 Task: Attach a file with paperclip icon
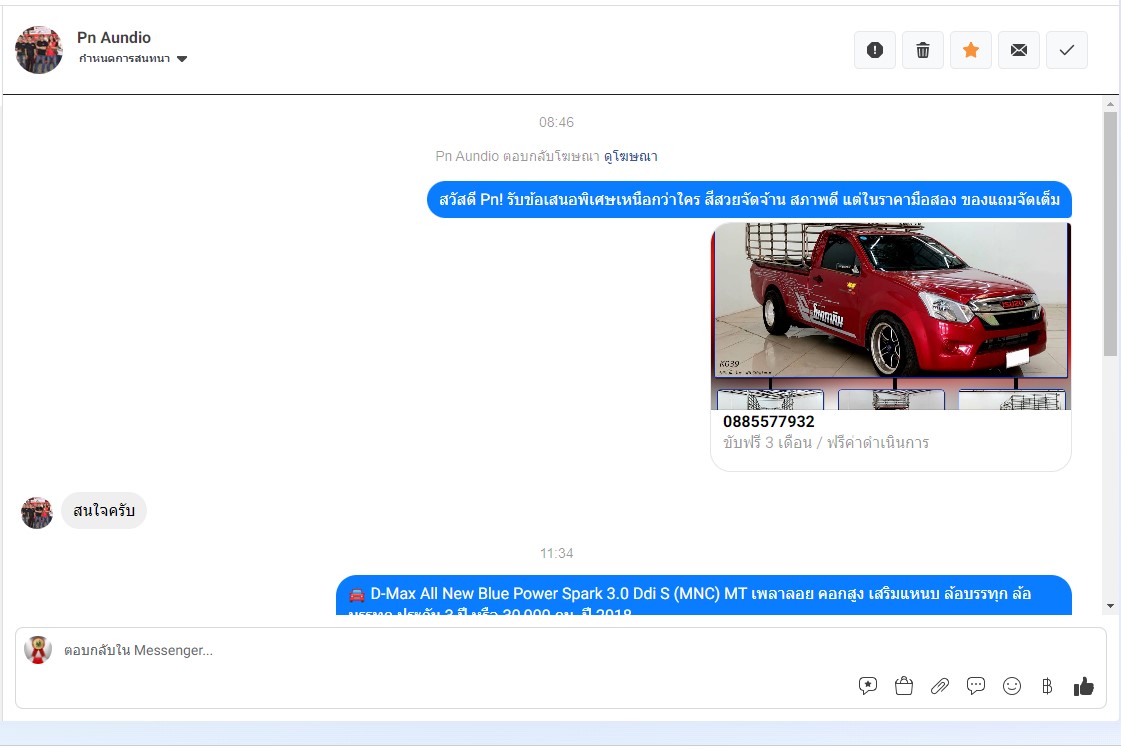click(x=940, y=686)
